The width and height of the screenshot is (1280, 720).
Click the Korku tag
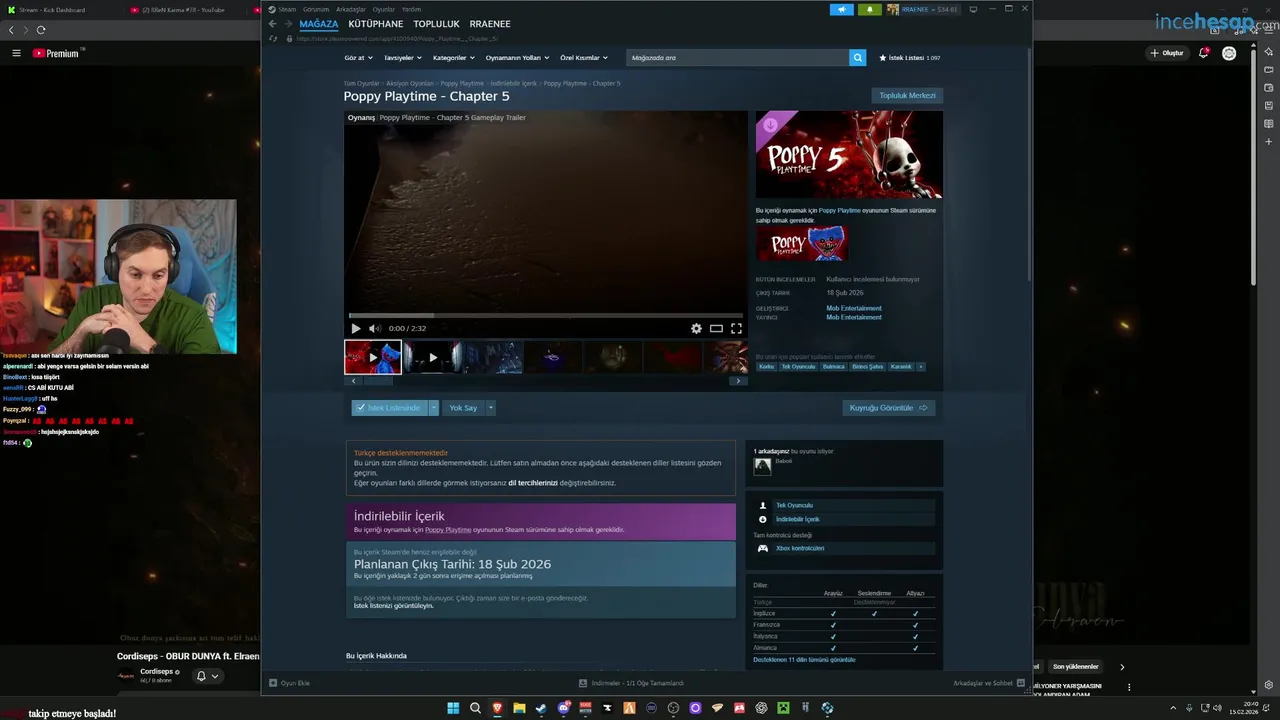pos(767,367)
